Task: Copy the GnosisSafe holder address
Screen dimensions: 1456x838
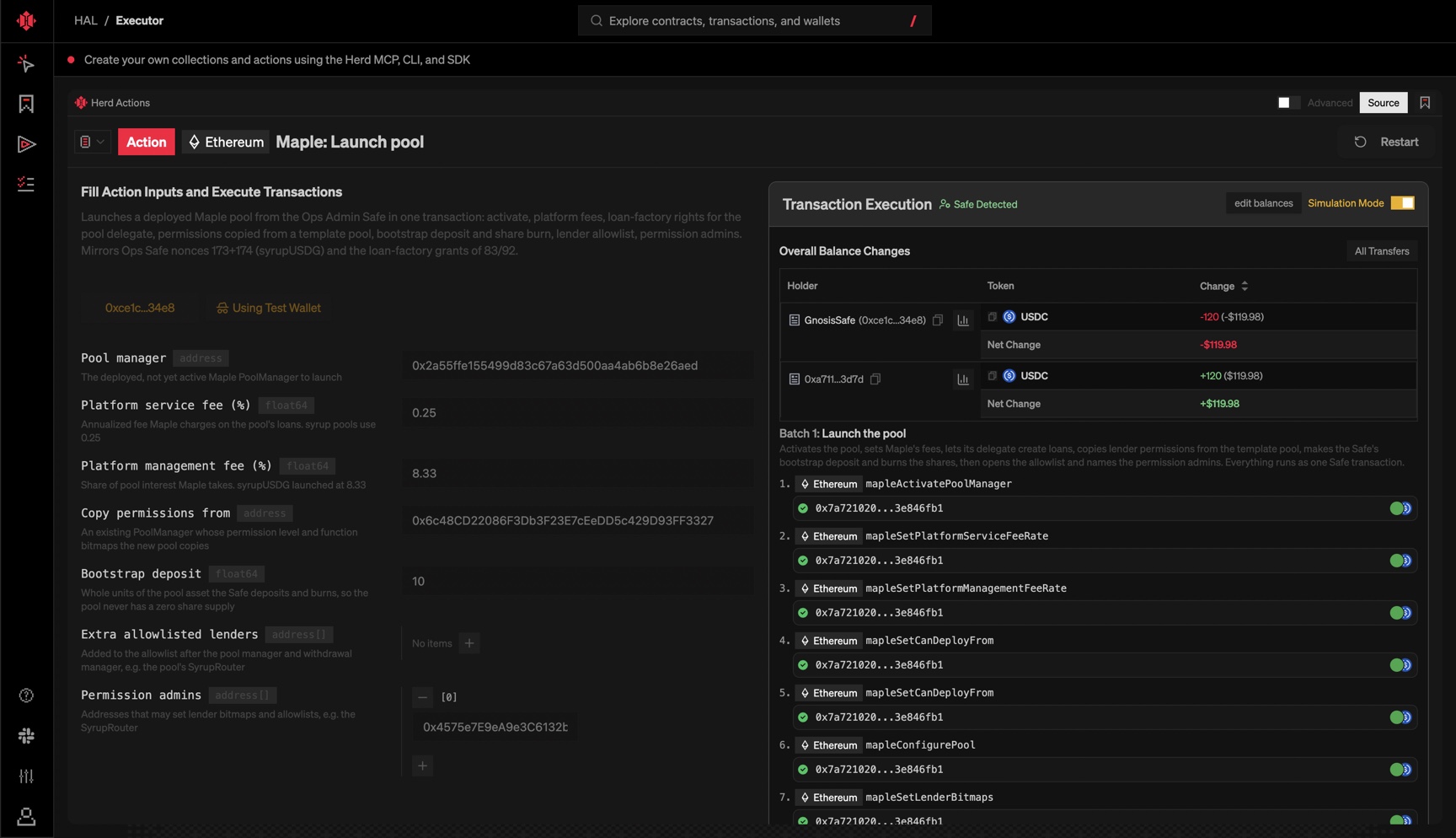Action: [x=938, y=320]
